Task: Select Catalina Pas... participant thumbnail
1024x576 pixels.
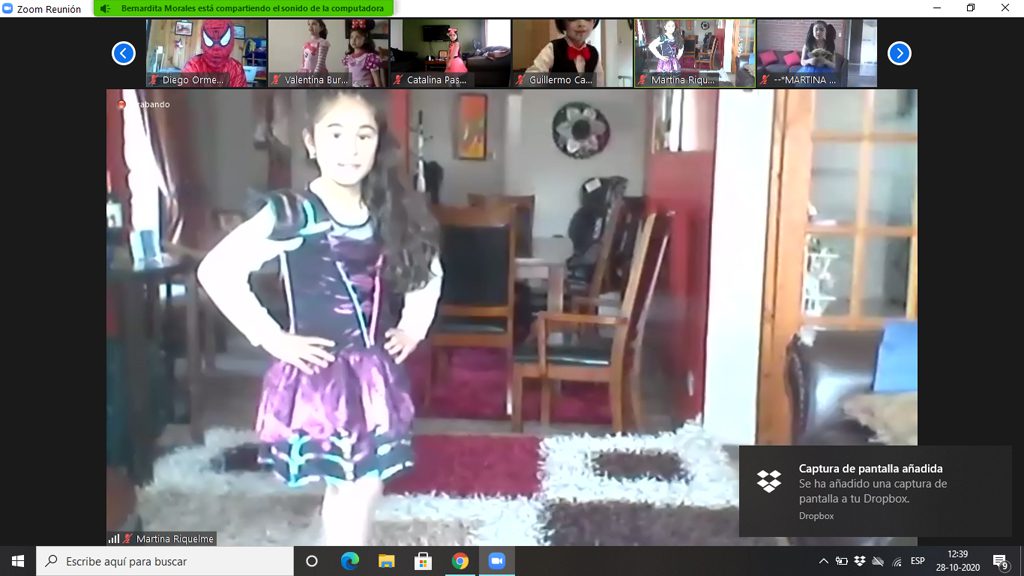Action: (450, 53)
